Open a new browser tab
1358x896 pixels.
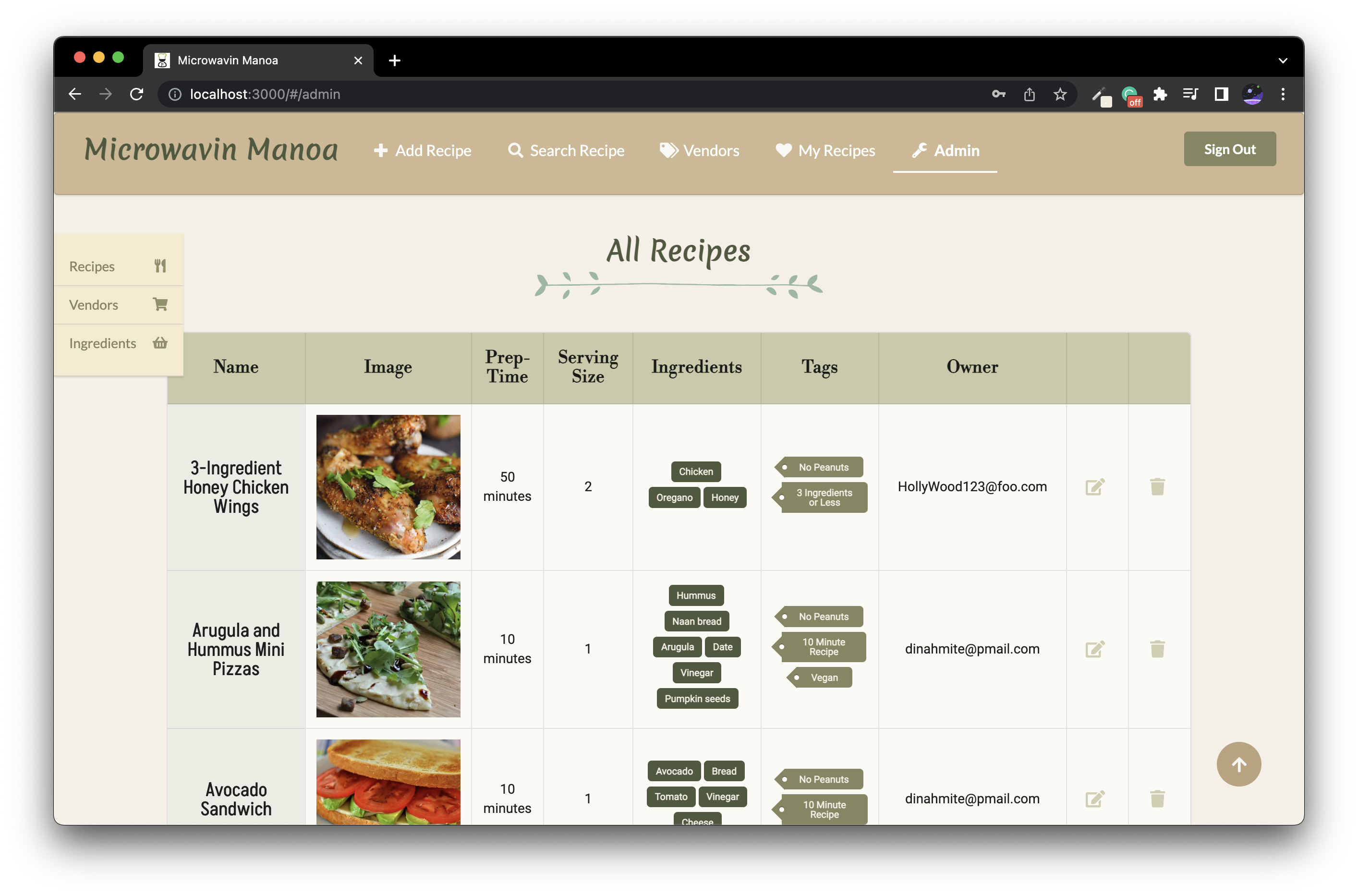click(394, 61)
